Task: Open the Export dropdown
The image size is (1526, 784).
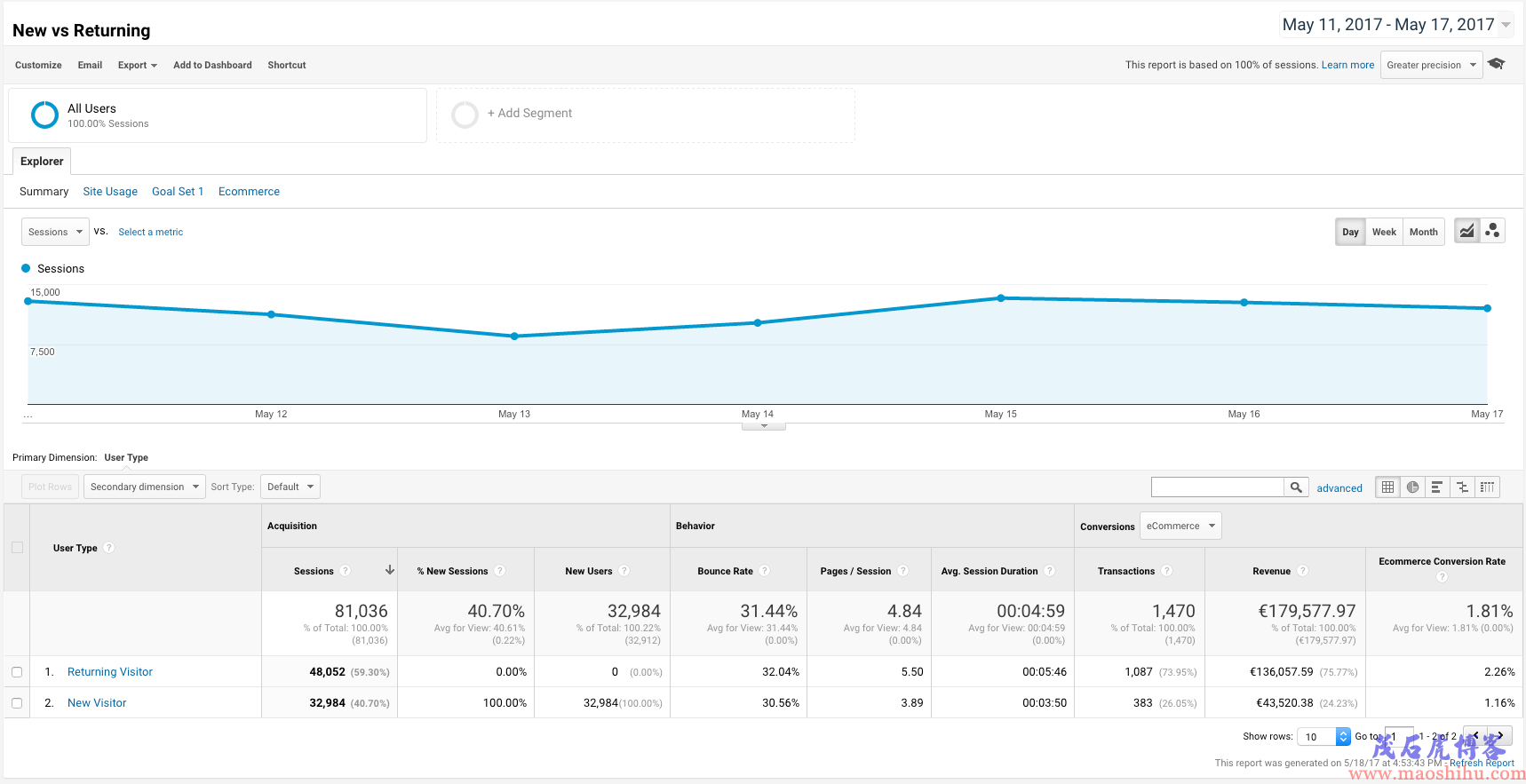Action: (x=138, y=65)
